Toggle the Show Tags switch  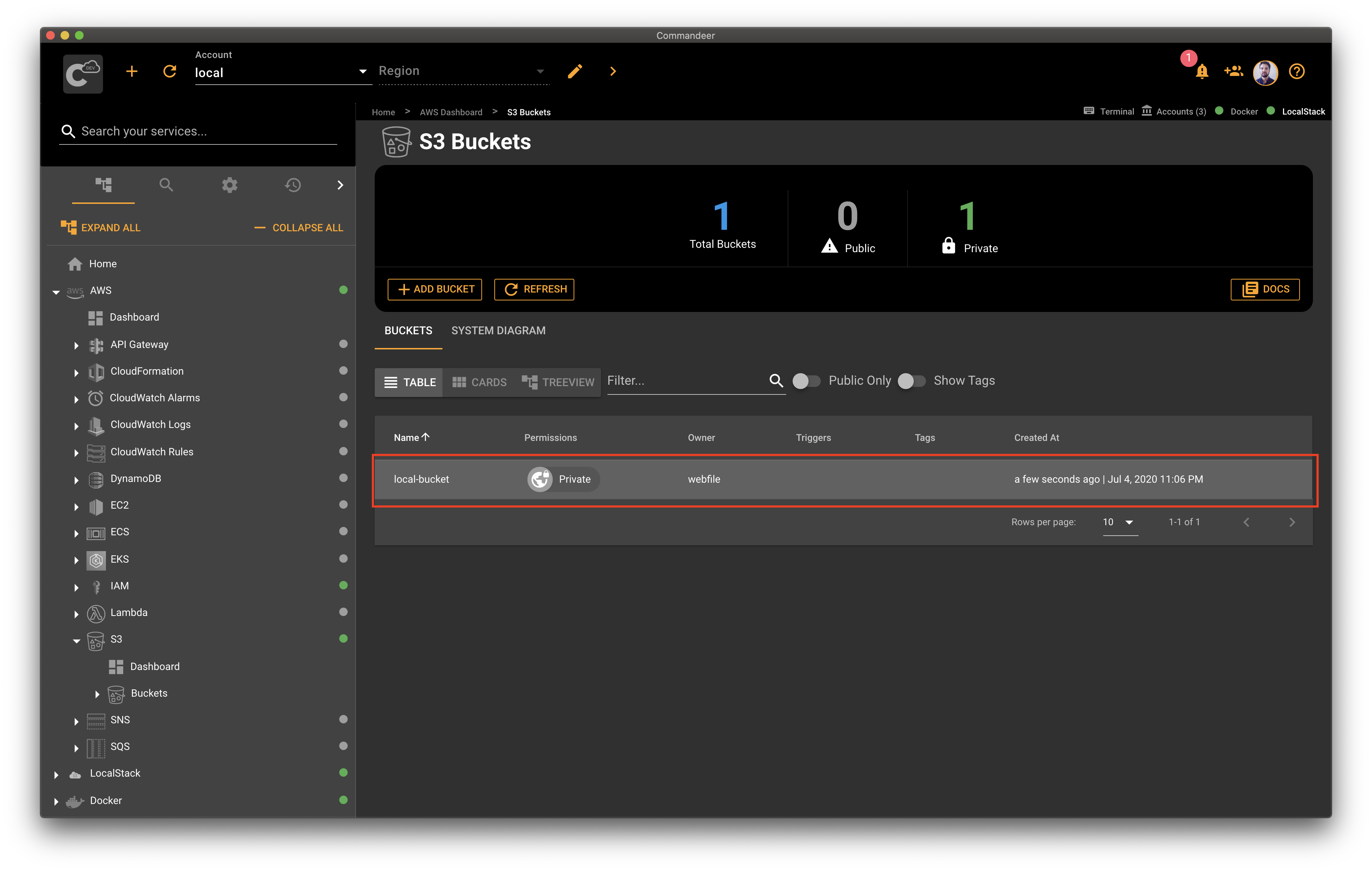click(912, 381)
